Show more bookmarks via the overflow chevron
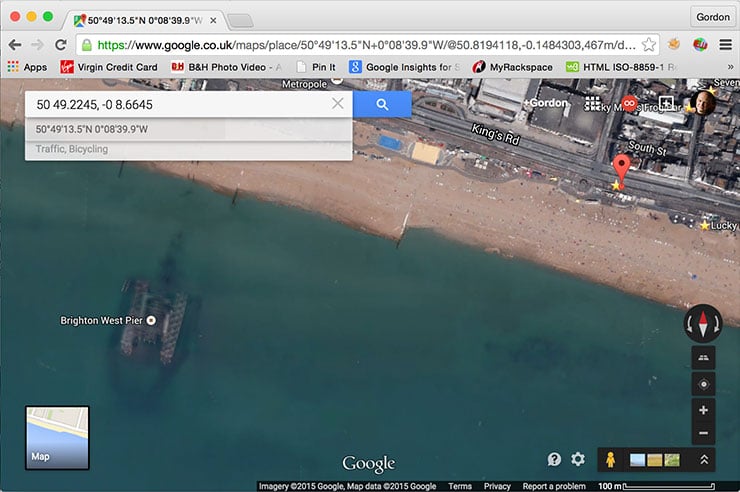Screen dimensions: 740x492 click(x=728, y=67)
